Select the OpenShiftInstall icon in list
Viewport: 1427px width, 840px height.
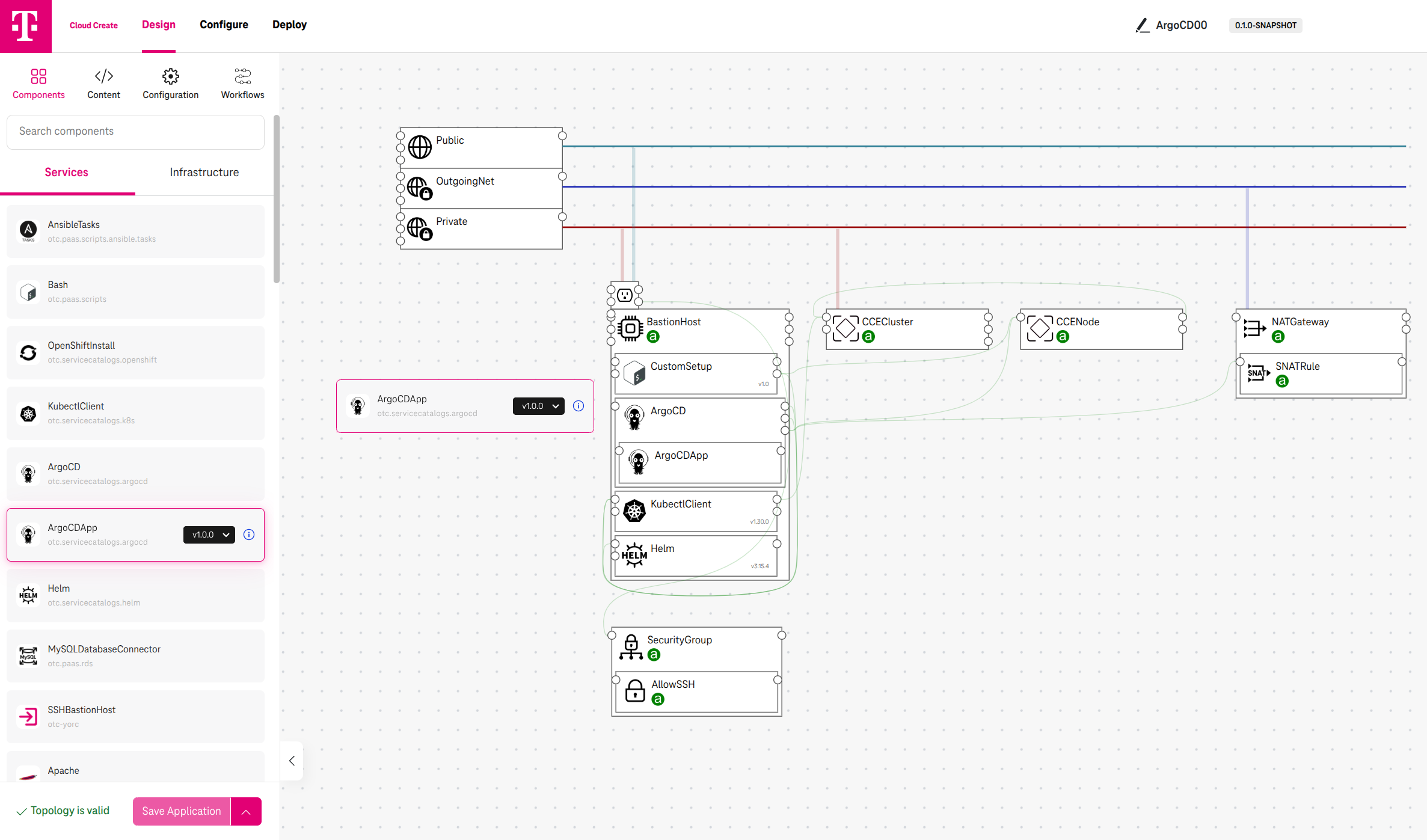coord(28,352)
